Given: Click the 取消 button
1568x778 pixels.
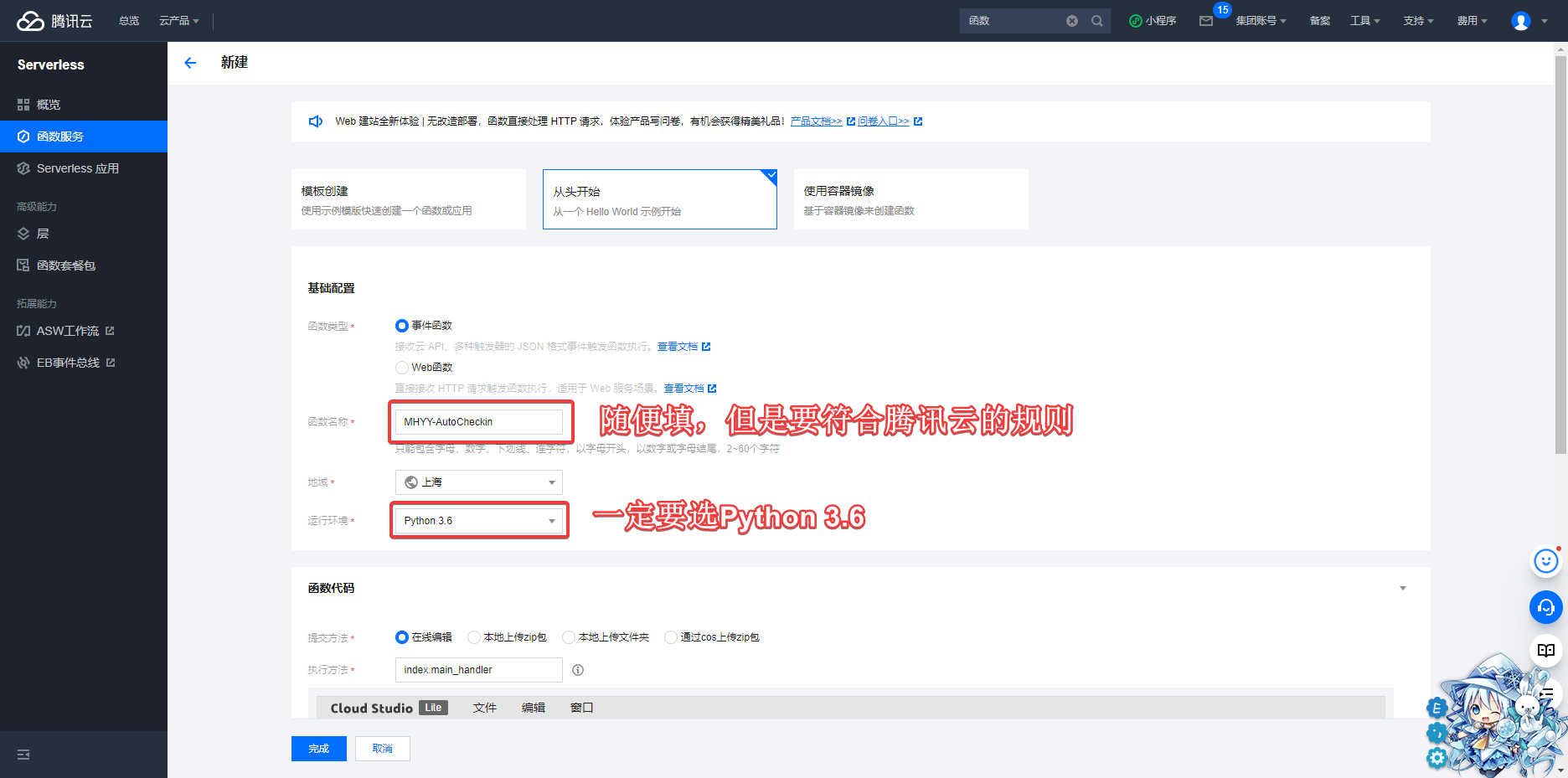Looking at the screenshot, I should (x=382, y=749).
